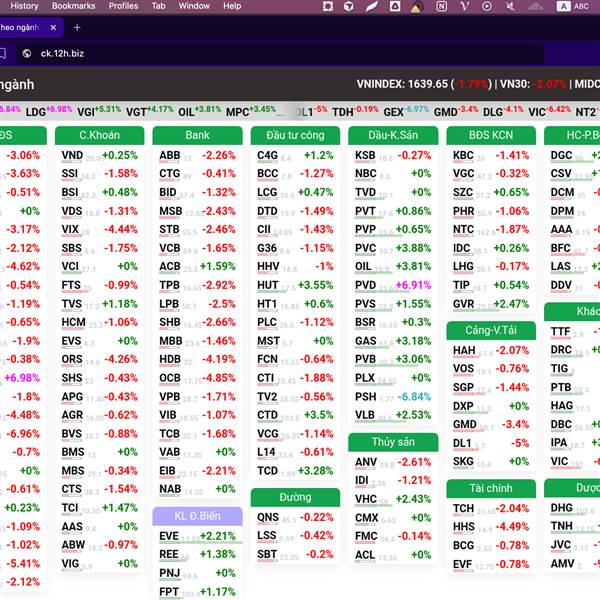Click the bookmark icon beside the address bar
The image size is (600, 600).
click(x=2, y=54)
